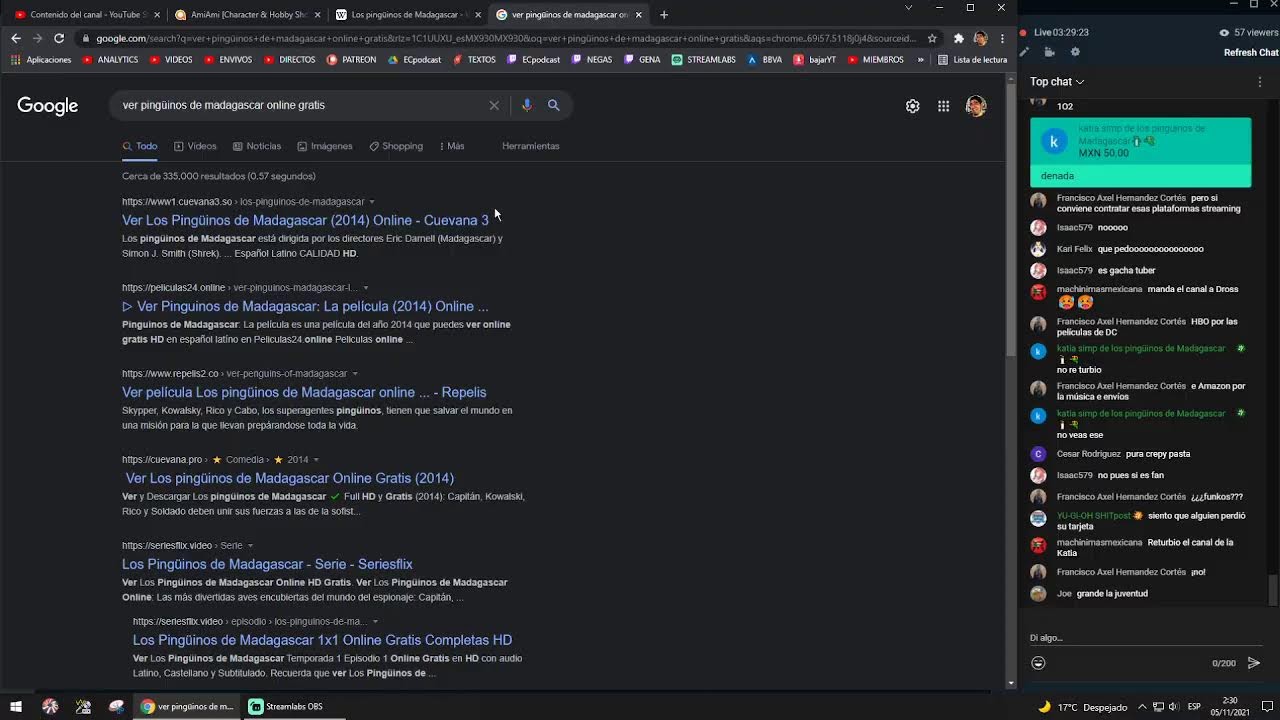Image resolution: width=1280 pixels, height=720 pixels.
Task: Open the repelis2 result options arrow
Action: coord(355,374)
